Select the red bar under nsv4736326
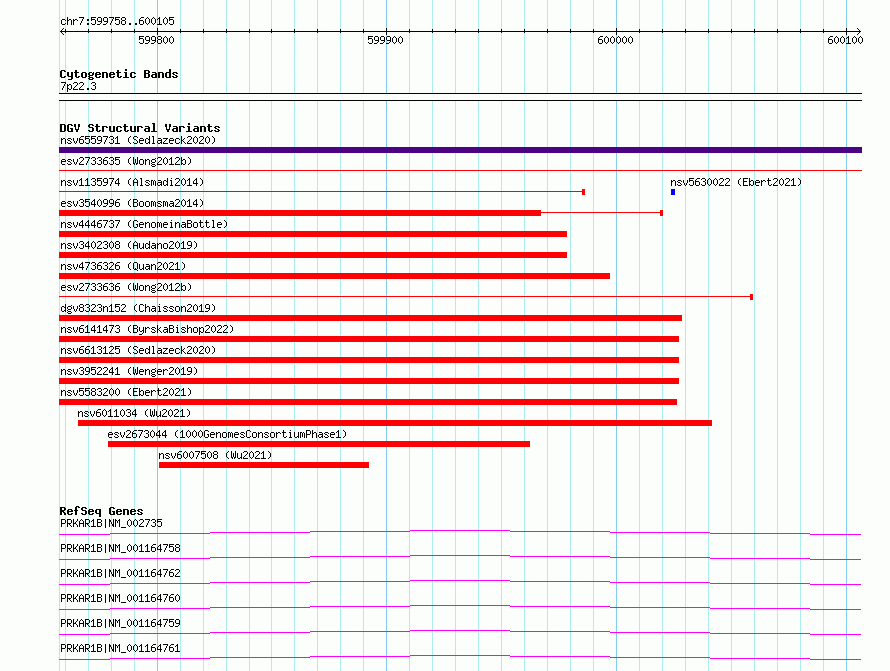890x671 pixels. click(x=334, y=276)
